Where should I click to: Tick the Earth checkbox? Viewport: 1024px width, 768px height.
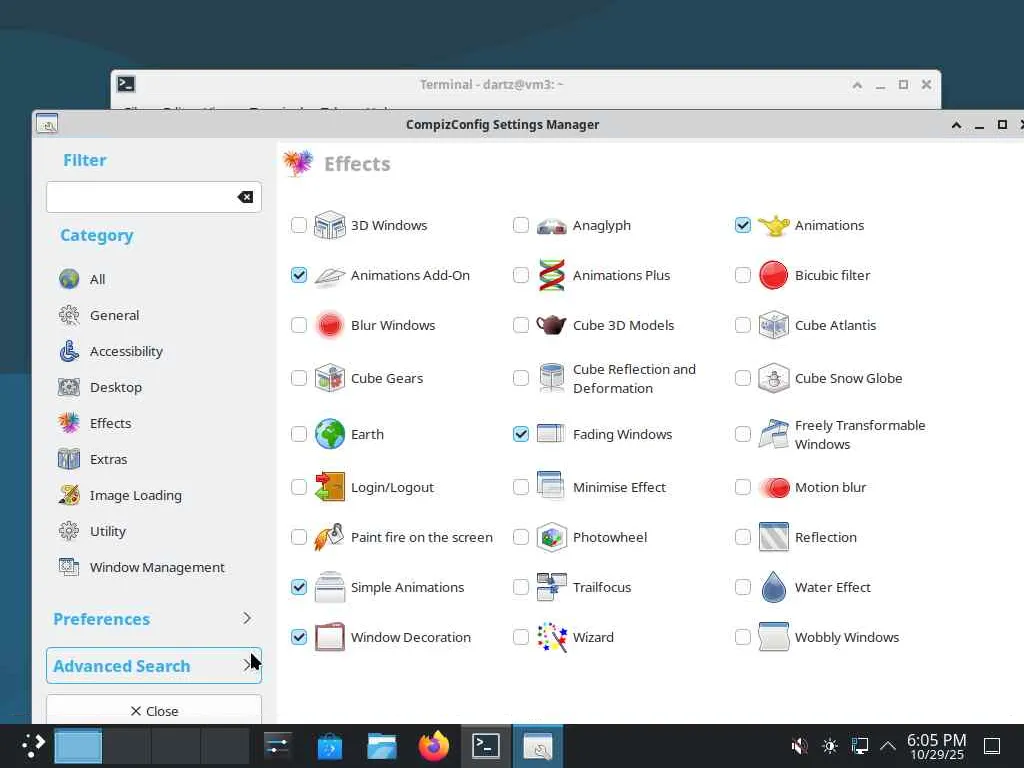[x=298, y=434]
